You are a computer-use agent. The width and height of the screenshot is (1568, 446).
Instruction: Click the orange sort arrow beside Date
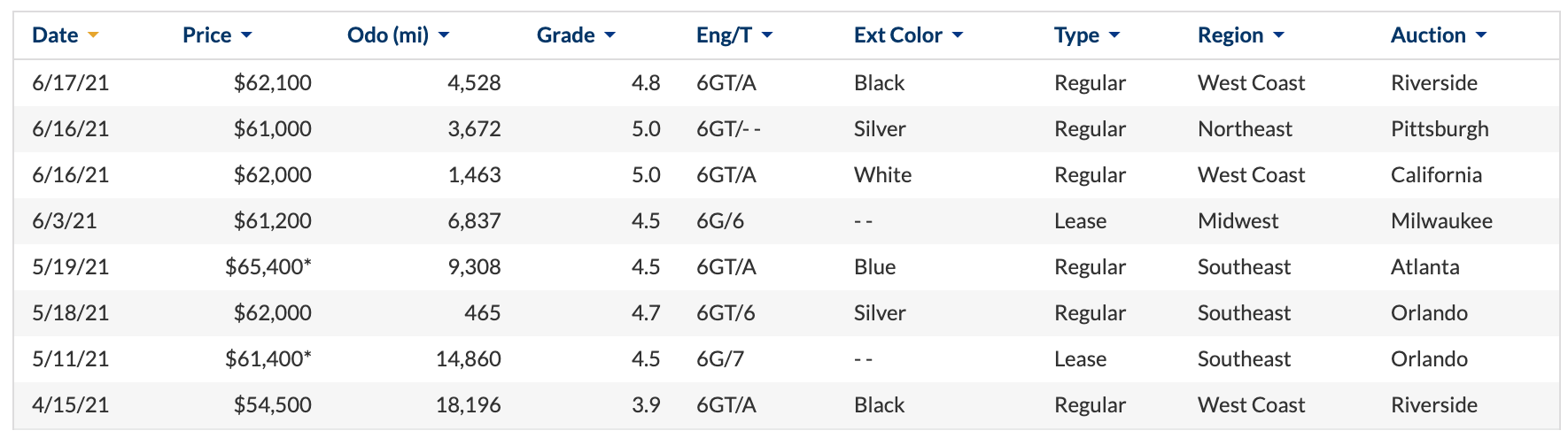93,35
